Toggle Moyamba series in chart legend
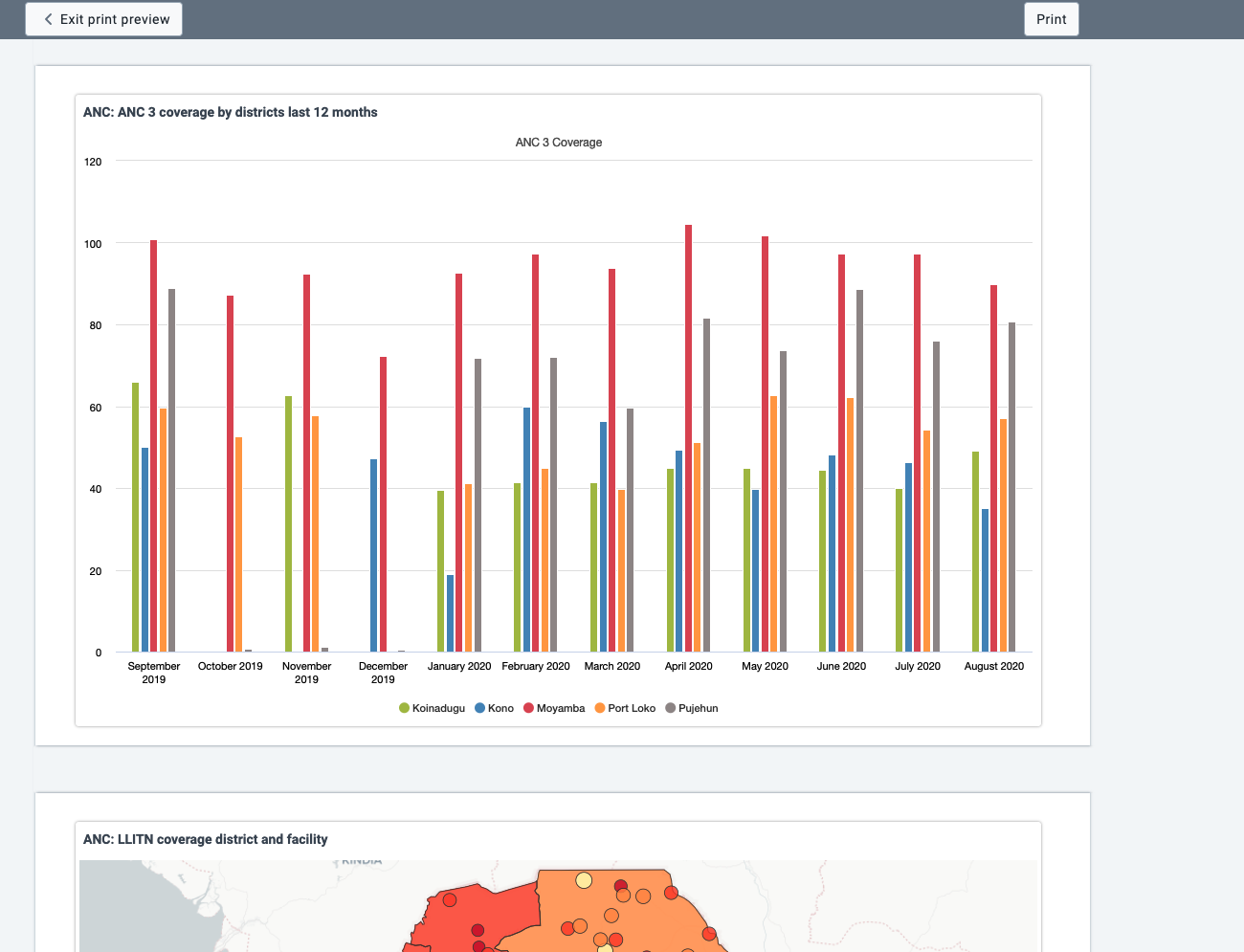The height and width of the screenshot is (952, 1244). (554, 708)
